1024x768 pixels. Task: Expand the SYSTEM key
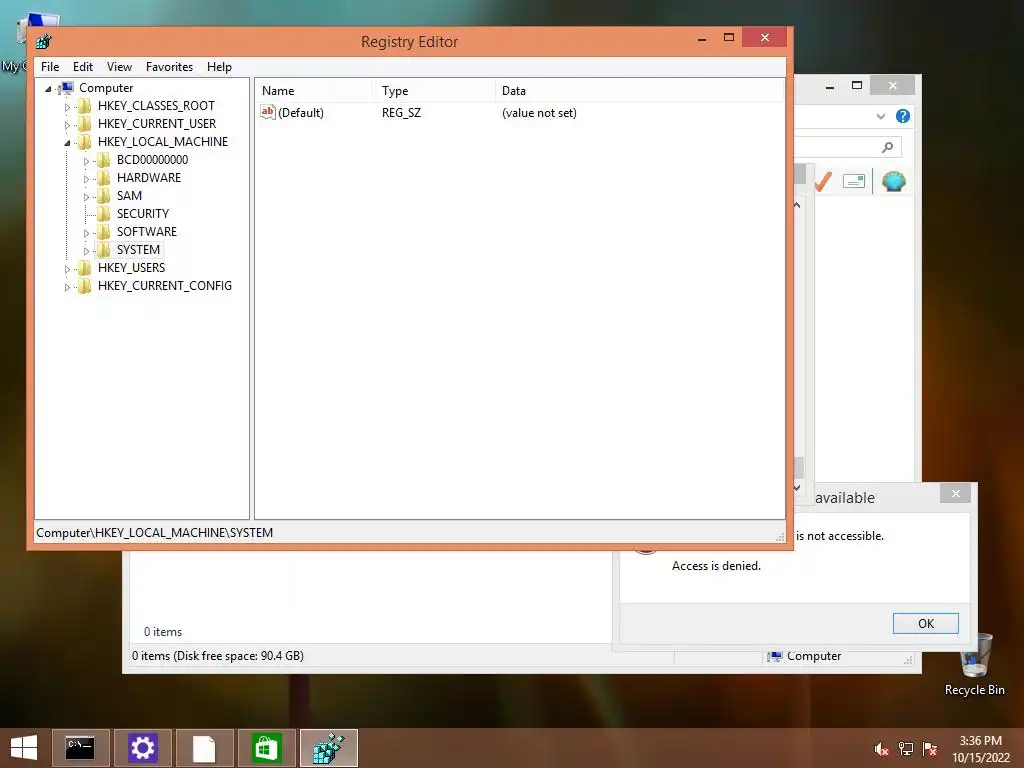86,250
